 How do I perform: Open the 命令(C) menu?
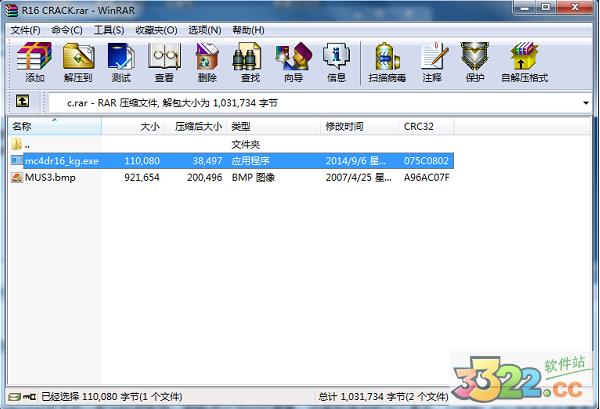tap(67, 30)
